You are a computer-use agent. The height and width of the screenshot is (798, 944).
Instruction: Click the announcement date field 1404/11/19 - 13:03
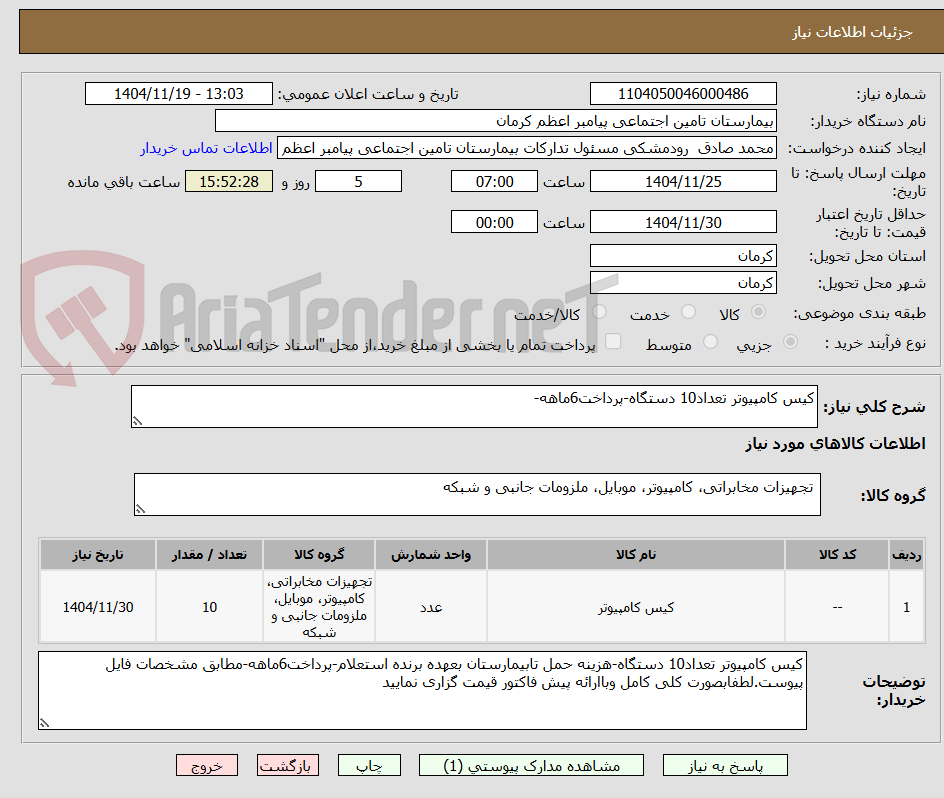tap(179, 94)
